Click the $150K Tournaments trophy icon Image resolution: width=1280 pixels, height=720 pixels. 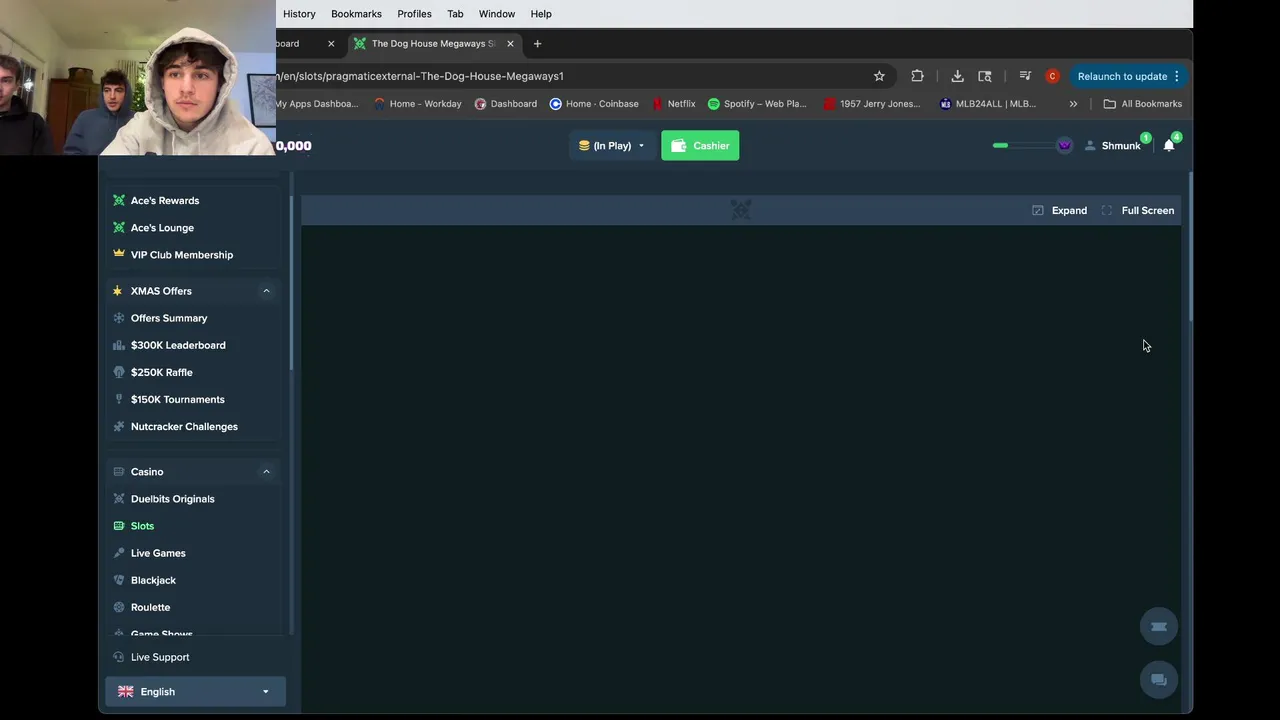(x=119, y=399)
